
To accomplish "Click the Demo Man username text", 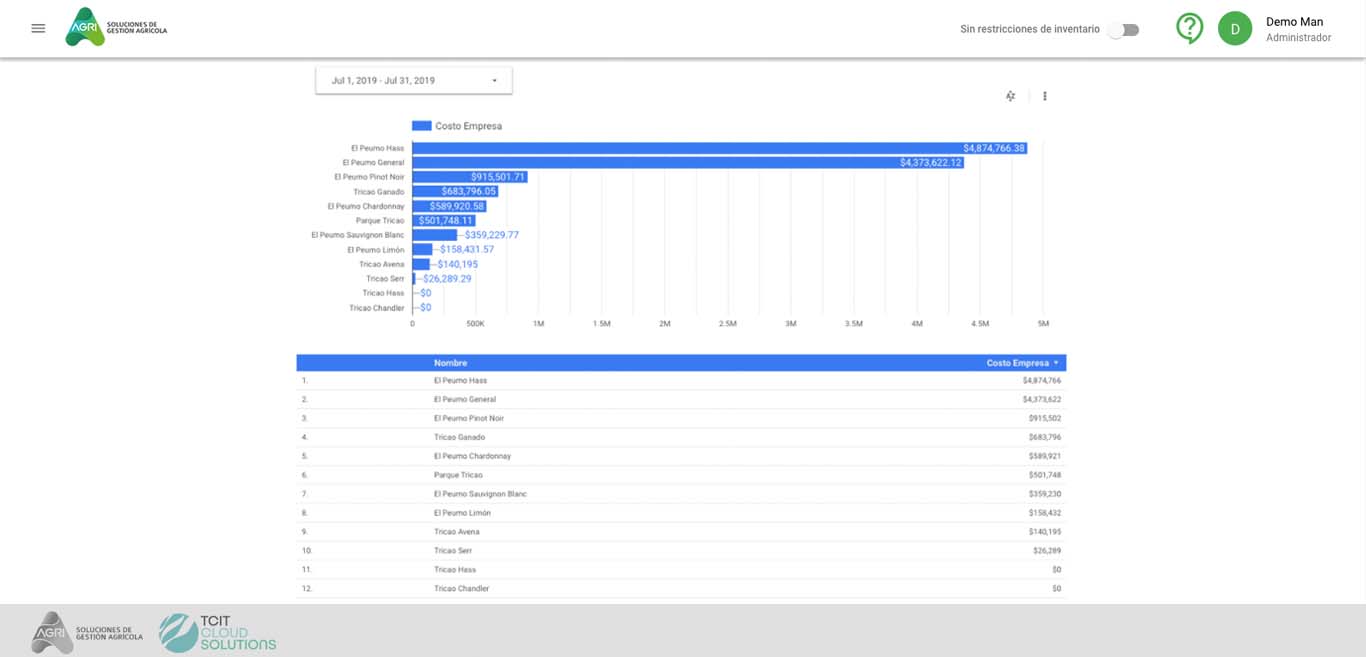I will click(x=1294, y=22).
